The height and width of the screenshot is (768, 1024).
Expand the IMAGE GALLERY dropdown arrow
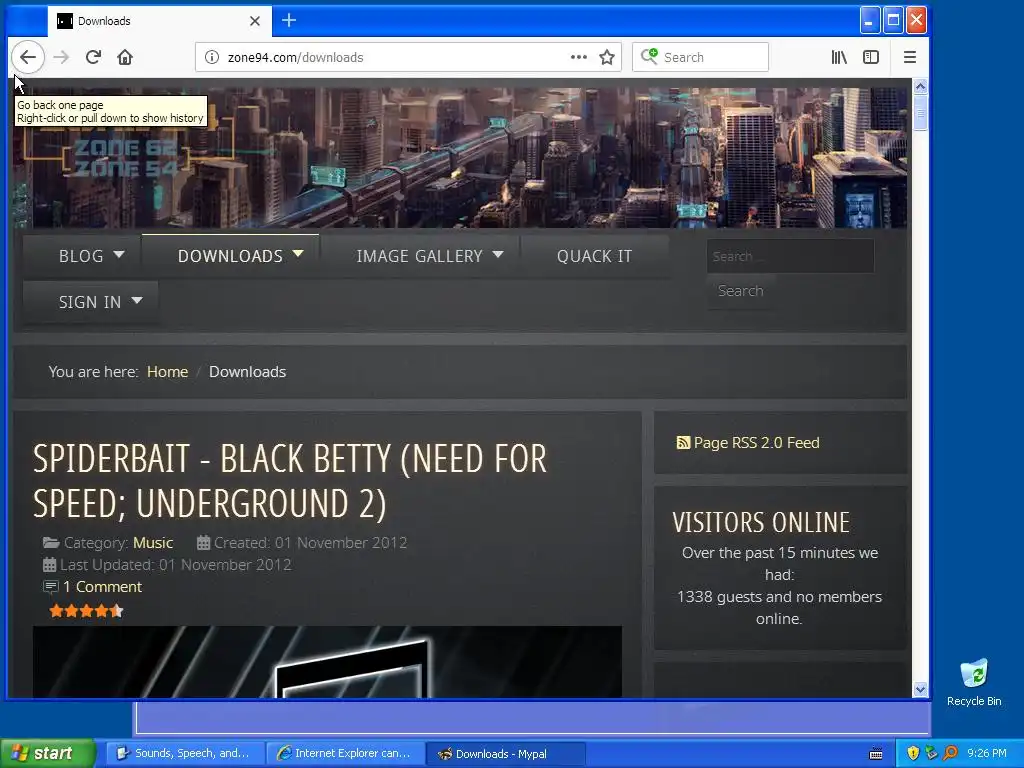(x=498, y=254)
